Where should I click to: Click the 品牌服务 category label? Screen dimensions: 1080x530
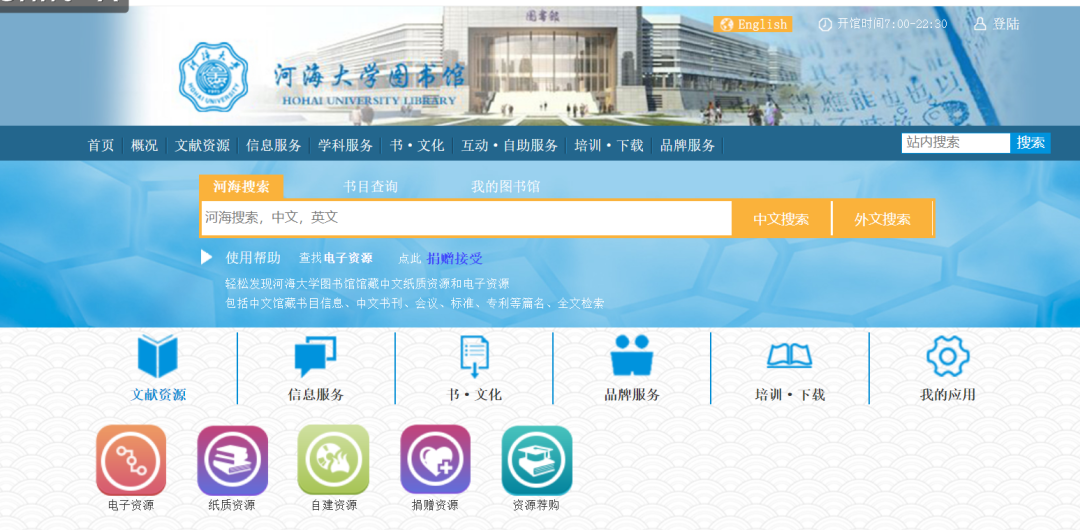click(x=632, y=395)
